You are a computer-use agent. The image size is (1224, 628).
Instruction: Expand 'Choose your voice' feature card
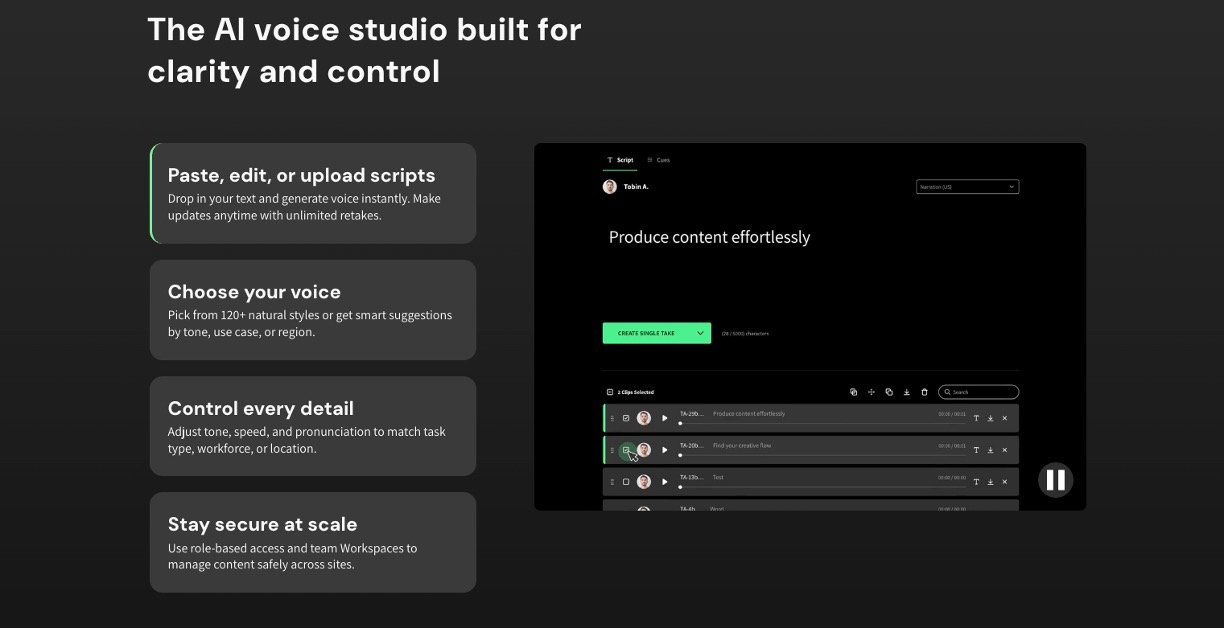pyautogui.click(x=313, y=310)
